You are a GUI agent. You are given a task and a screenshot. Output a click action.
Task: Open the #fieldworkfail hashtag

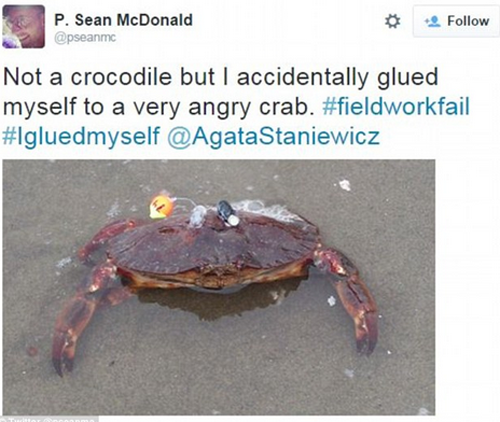pyautogui.click(x=396, y=106)
